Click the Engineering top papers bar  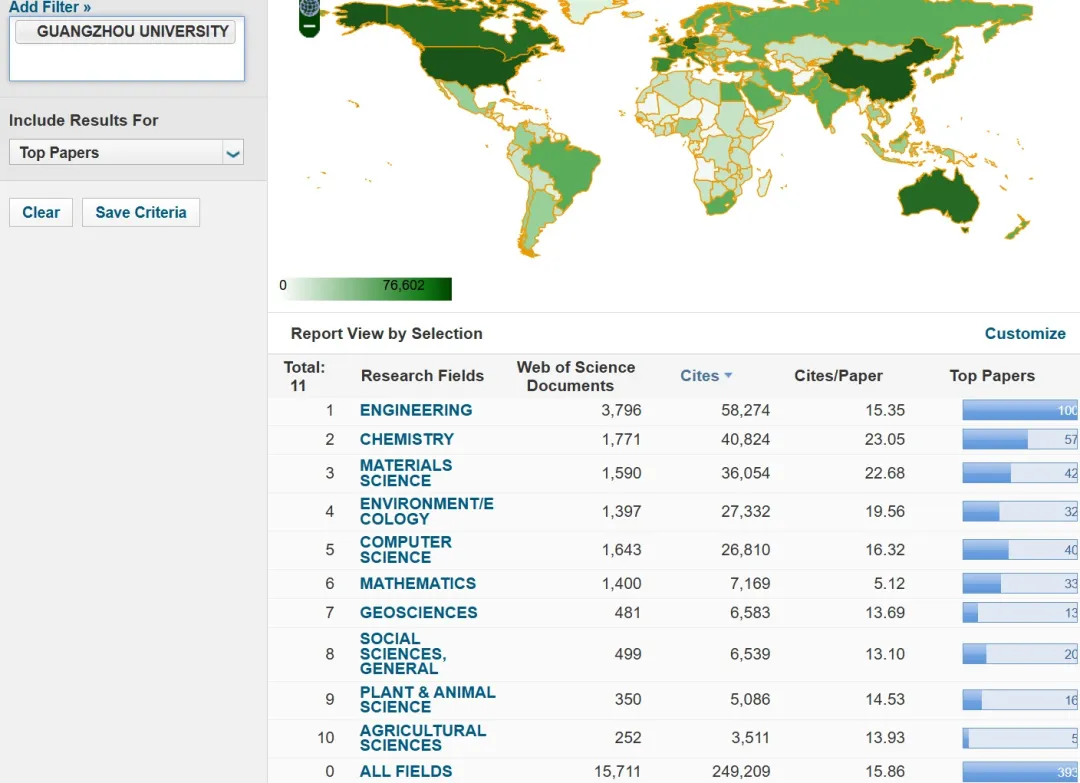coord(1020,410)
